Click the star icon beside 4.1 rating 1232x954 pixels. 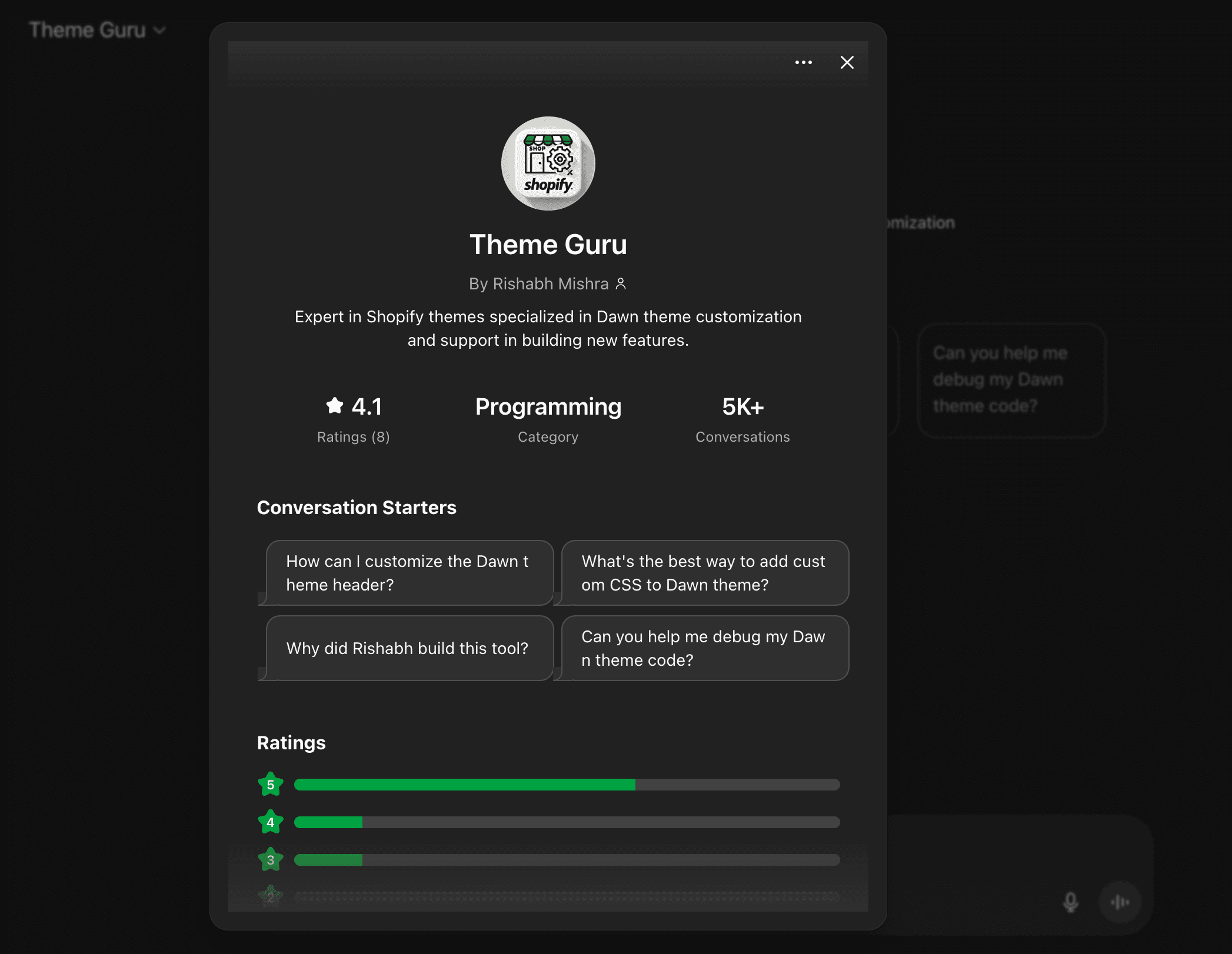[x=335, y=406]
